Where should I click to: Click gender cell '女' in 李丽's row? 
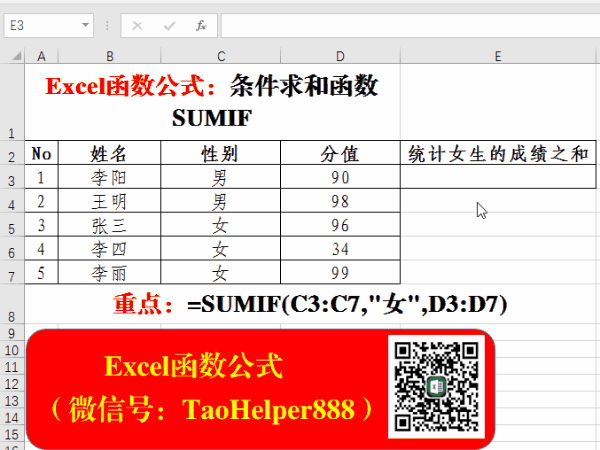[x=221, y=272]
